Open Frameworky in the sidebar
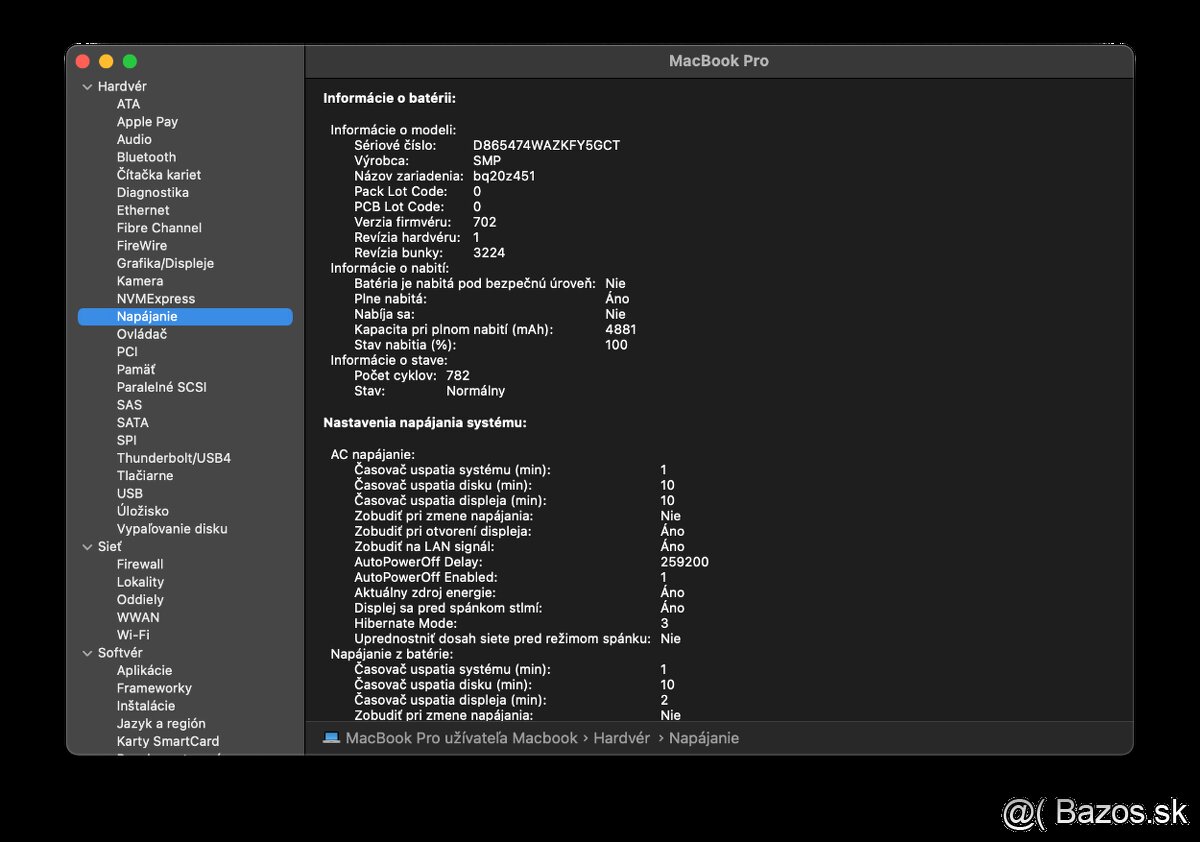This screenshot has width=1200, height=842. click(x=154, y=688)
